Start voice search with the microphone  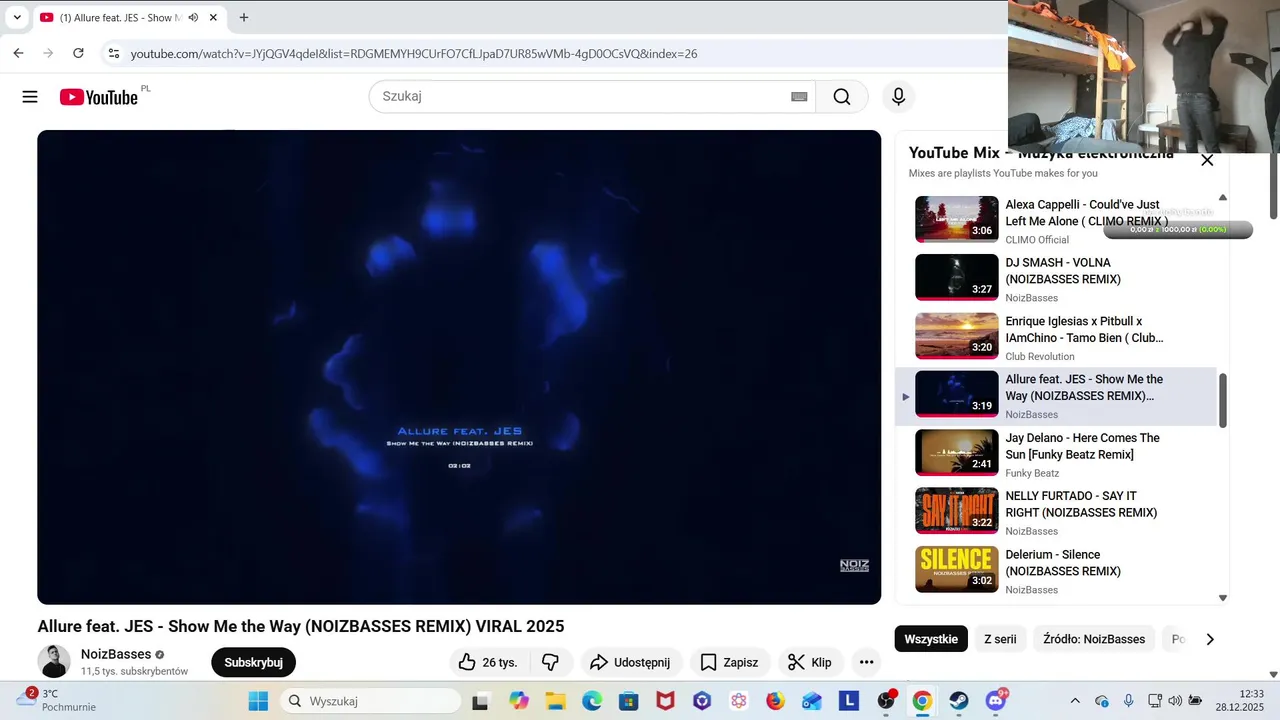[898, 97]
